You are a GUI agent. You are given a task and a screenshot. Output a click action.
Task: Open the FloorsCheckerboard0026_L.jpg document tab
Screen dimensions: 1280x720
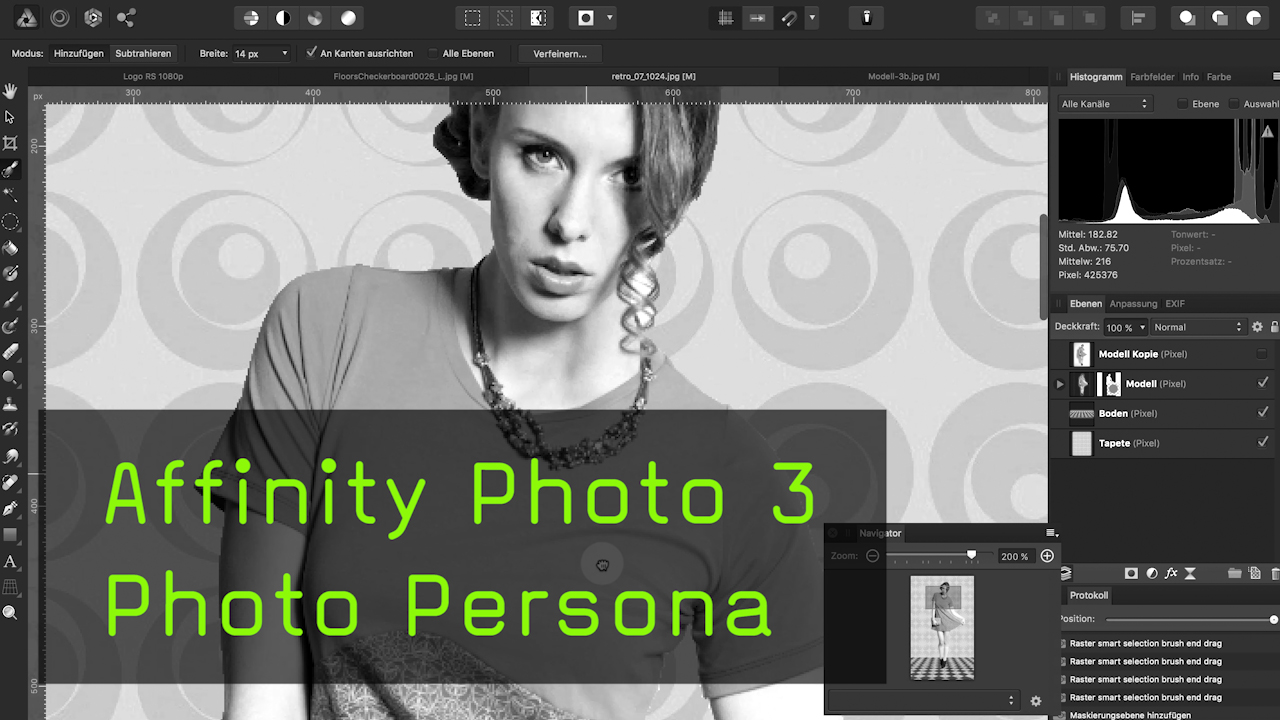click(403, 76)
